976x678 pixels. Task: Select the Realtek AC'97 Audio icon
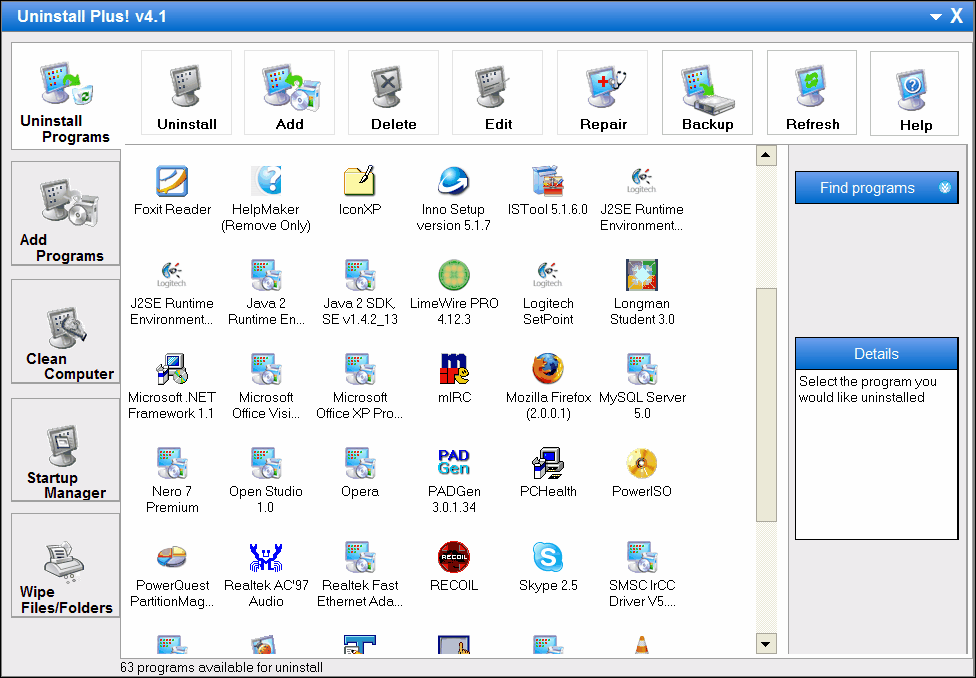tap(266, 558)
